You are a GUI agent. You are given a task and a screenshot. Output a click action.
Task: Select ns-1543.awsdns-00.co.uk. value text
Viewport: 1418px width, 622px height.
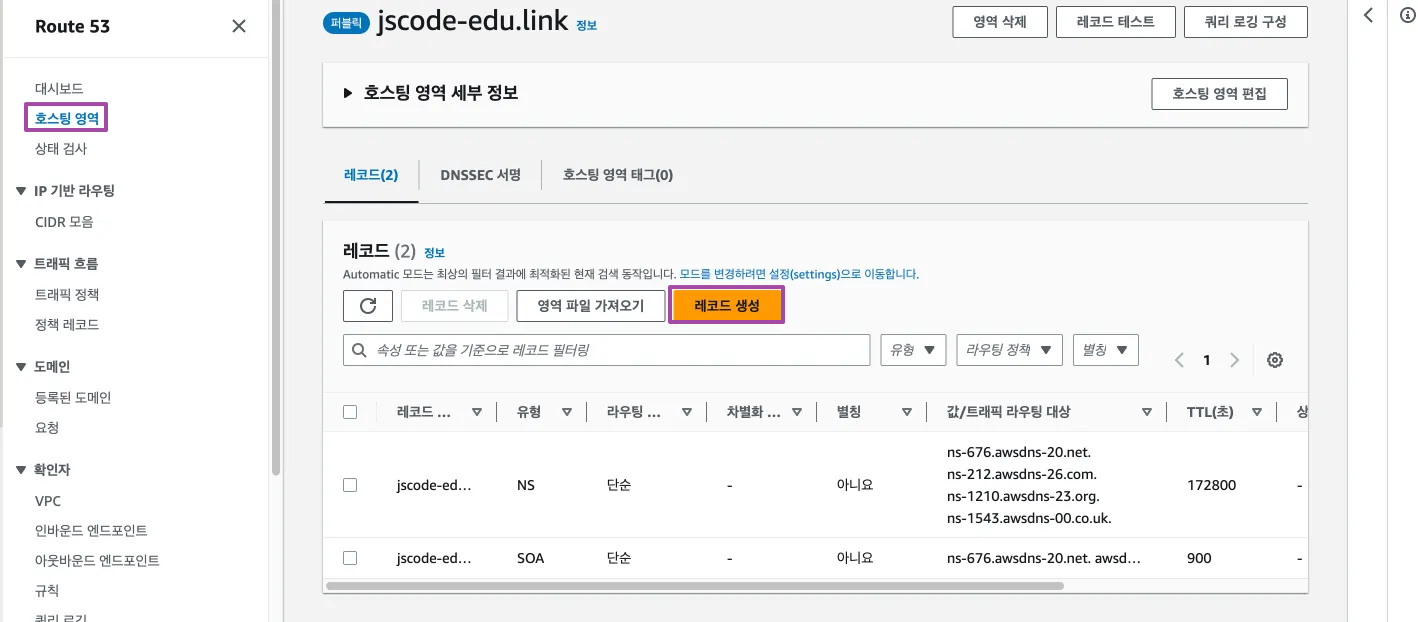pos(1029,518)
